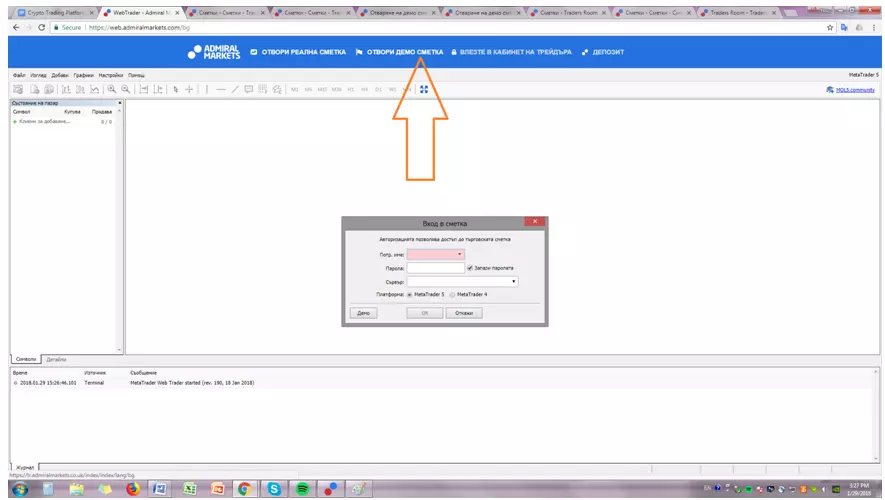Open the Файл menu
885x500 pixels.
(19, 75)
